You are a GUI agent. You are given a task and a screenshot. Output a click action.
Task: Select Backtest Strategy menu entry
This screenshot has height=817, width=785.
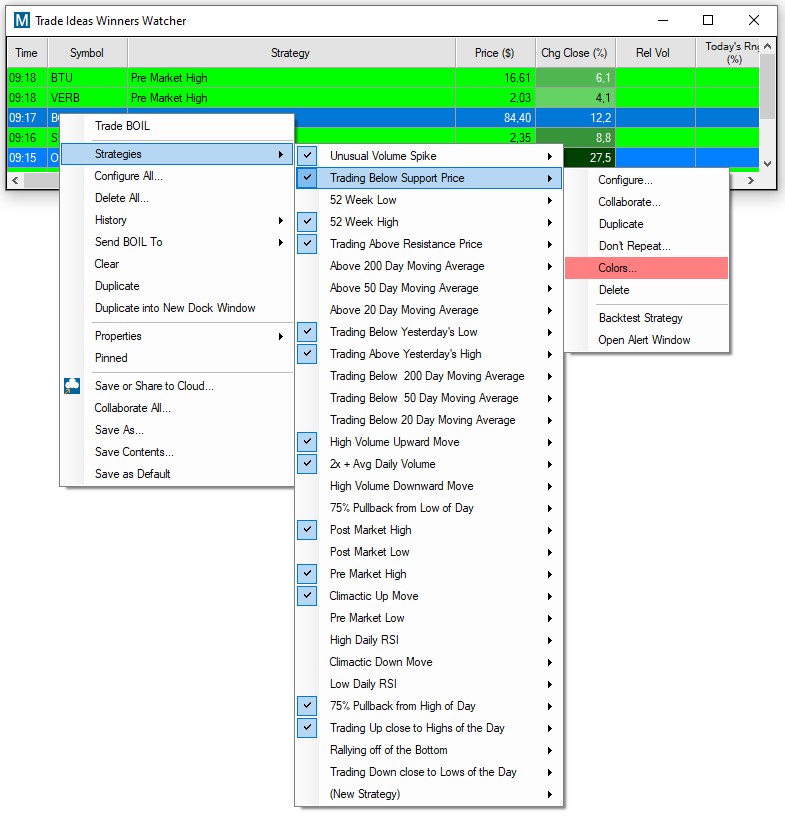640,318
